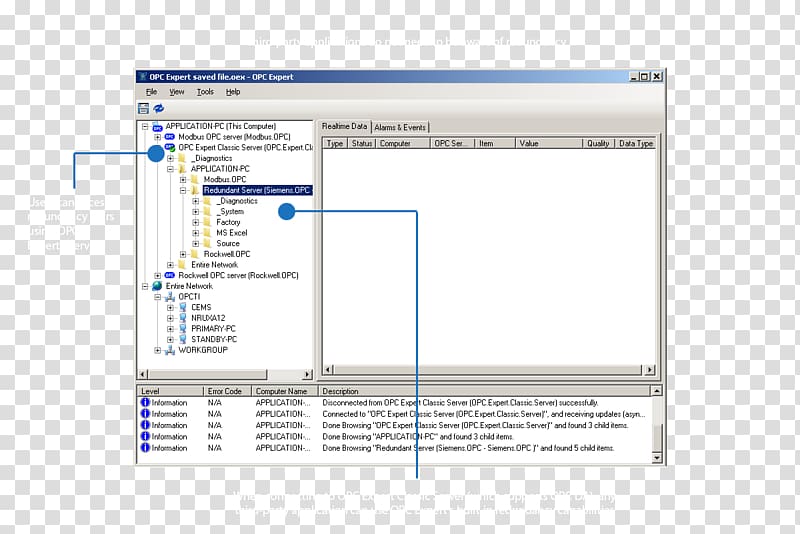Click the CEMS computer icon

pos(183,308)
